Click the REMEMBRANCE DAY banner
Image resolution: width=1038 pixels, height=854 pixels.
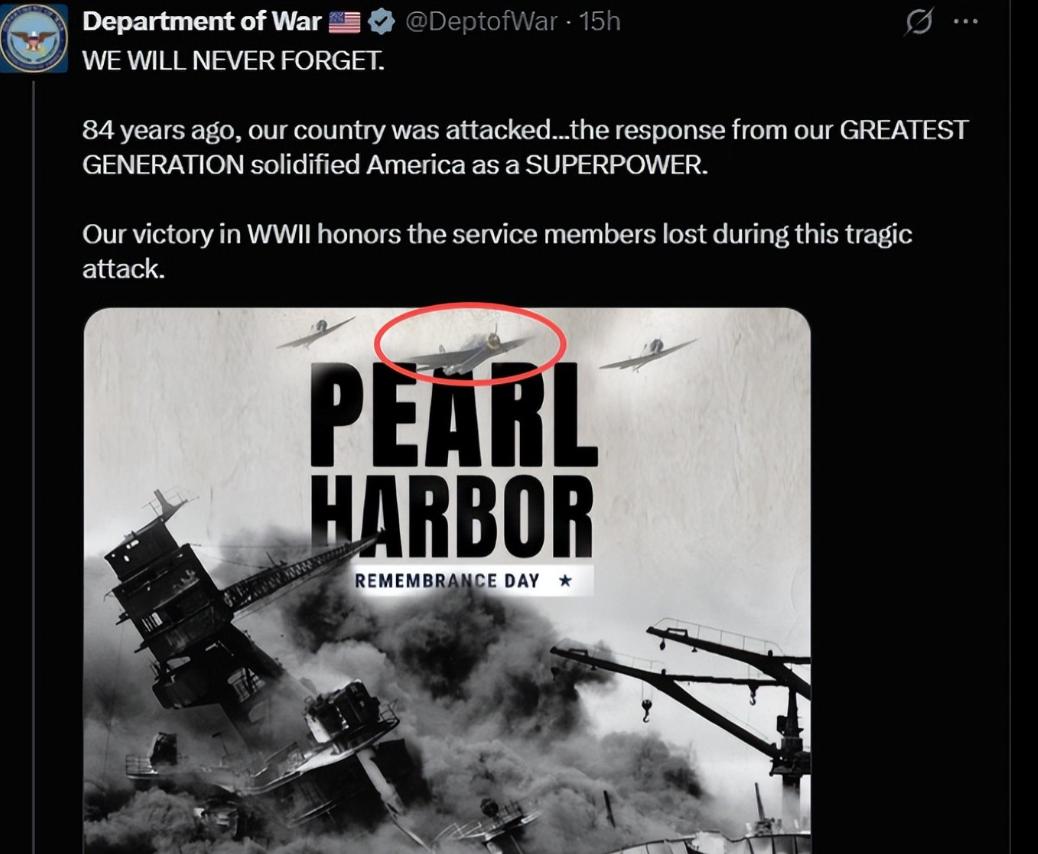pos(473,581)
